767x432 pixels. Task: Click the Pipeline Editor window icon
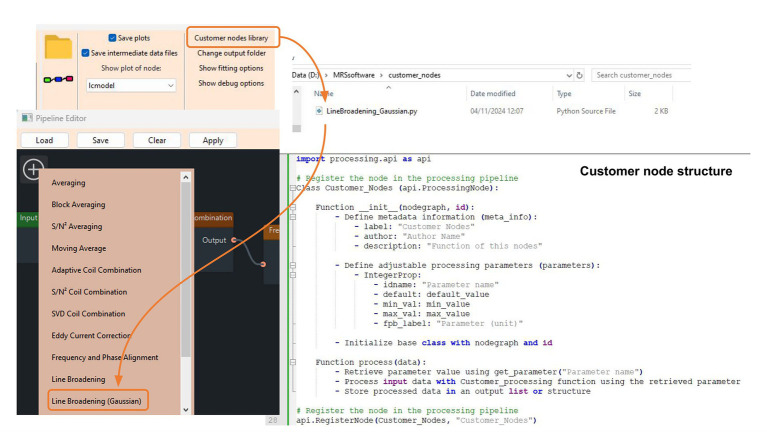pyautogui.click(x=27, y=118)
